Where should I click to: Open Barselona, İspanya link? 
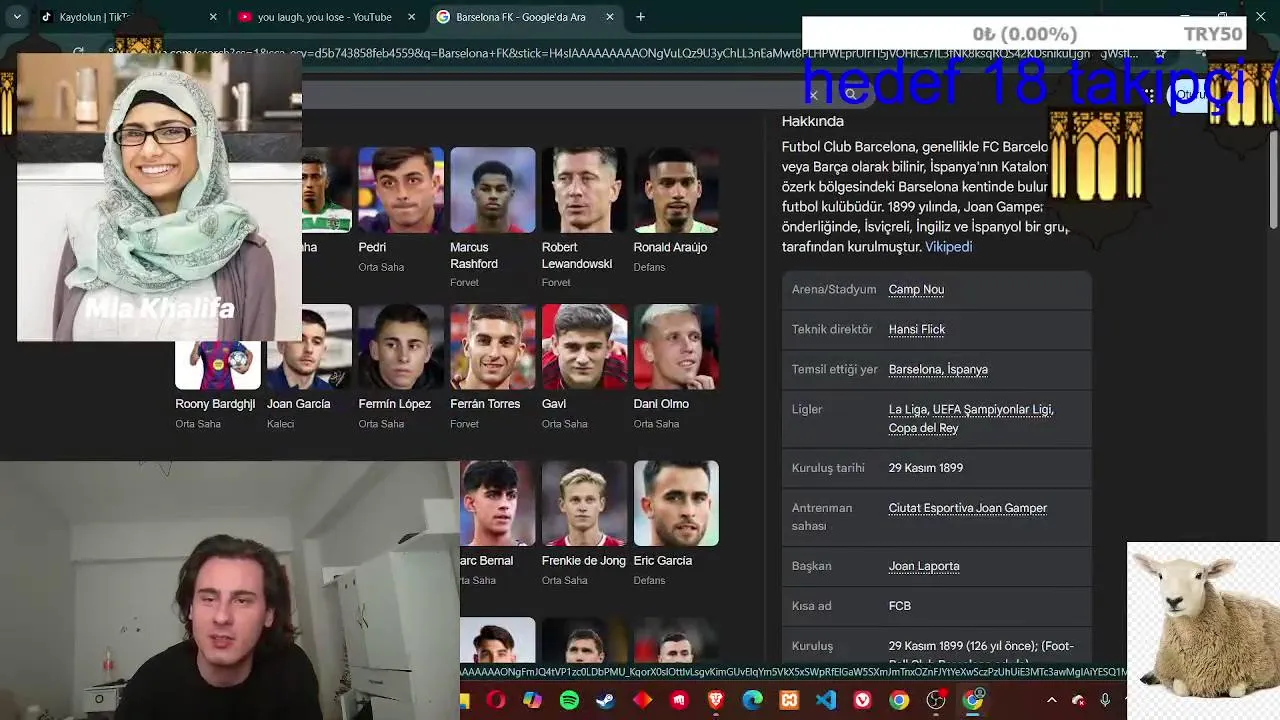coord(938,369)
